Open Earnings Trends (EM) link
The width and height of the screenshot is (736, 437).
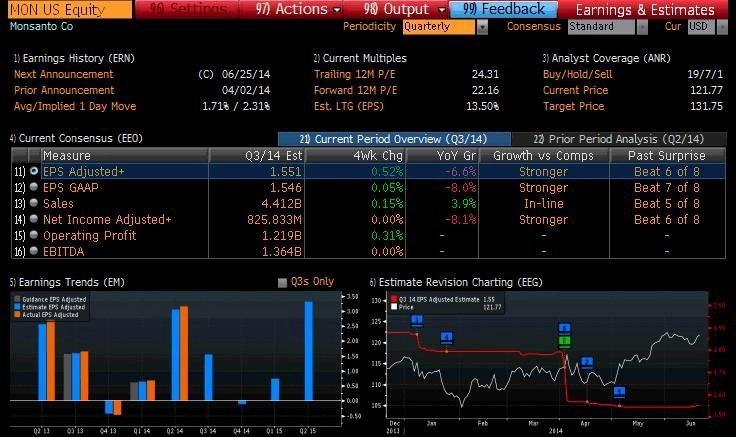[67, 282]
